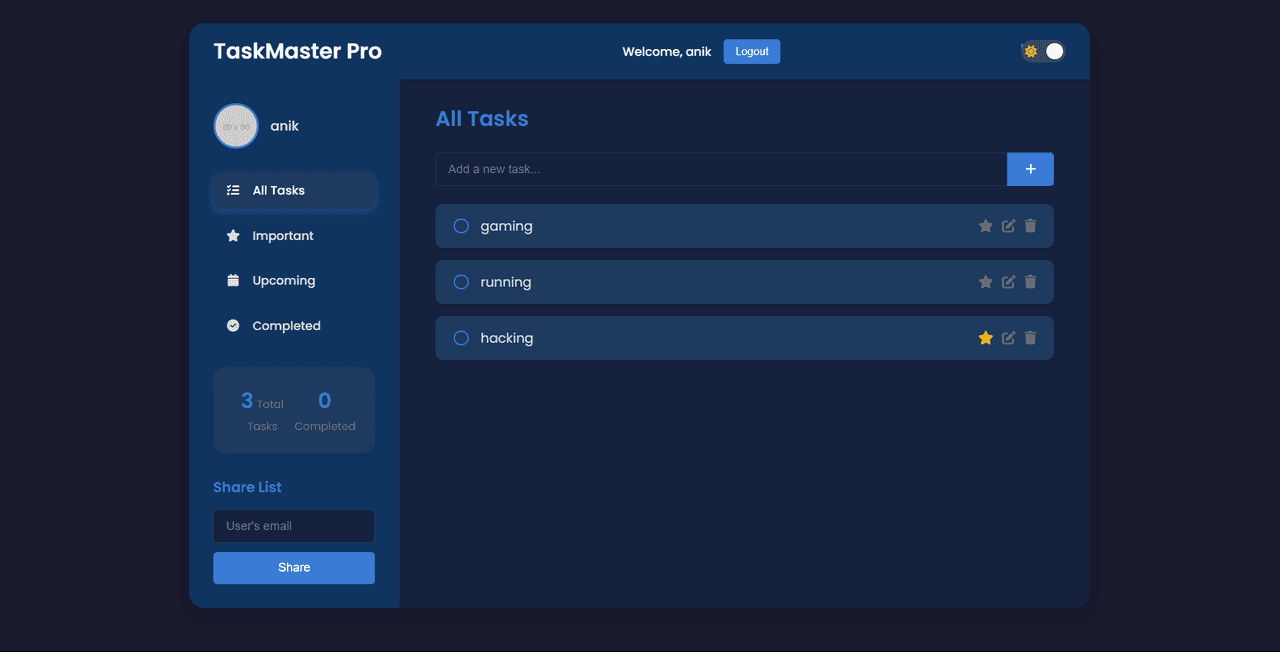The width and height of the screenshot is (1280, 652).
Task: Focus the Add a new task field
Action: (720, 169)
